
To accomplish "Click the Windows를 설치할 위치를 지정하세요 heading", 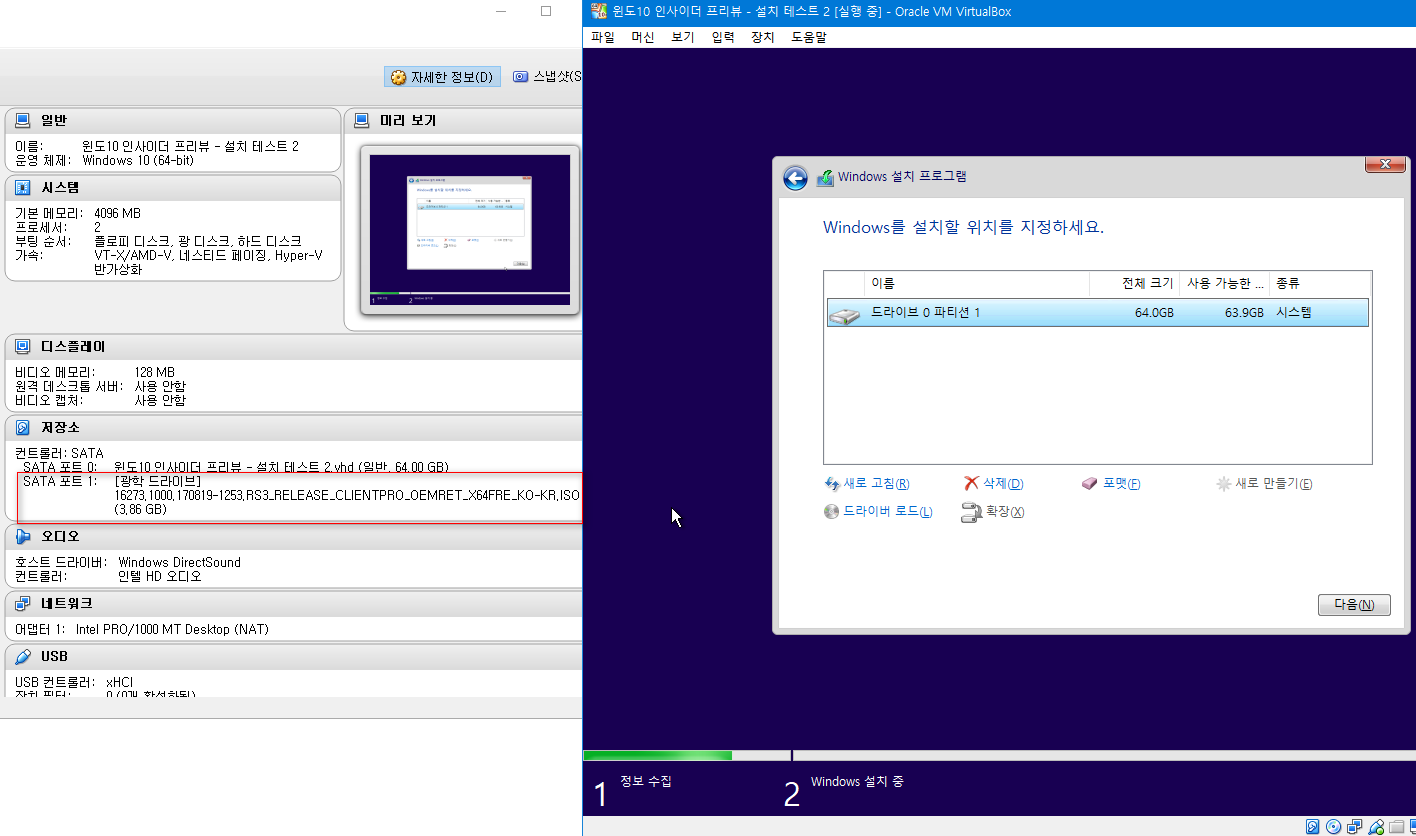I will pos(963,227).
